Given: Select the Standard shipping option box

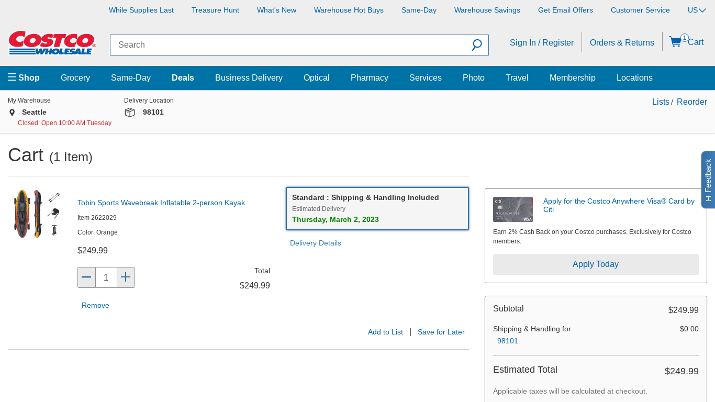Looking at the screenshot, I should (377, 208).
